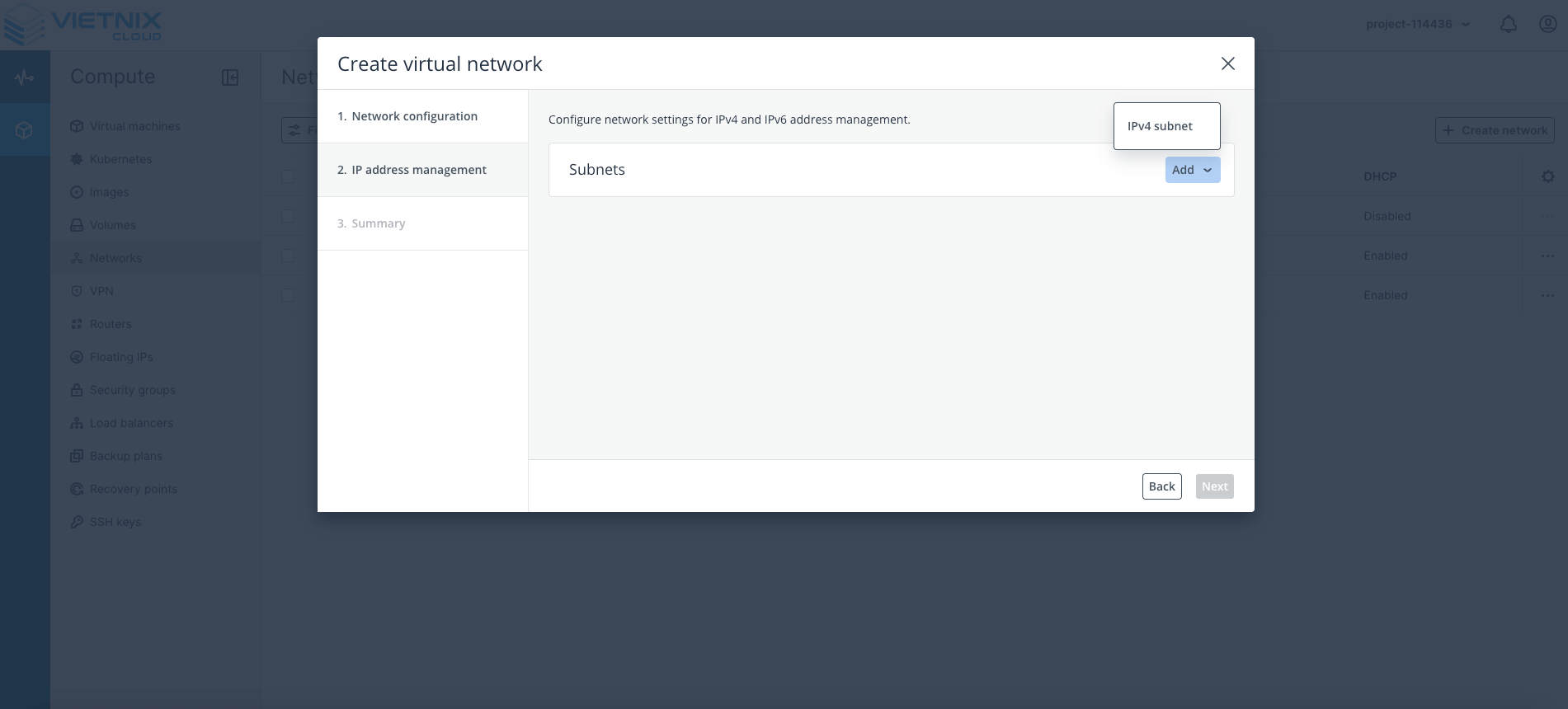Click the Subnets section heading
The image size is (1568, 709).
pyautogui.click(x=597, y=170)
